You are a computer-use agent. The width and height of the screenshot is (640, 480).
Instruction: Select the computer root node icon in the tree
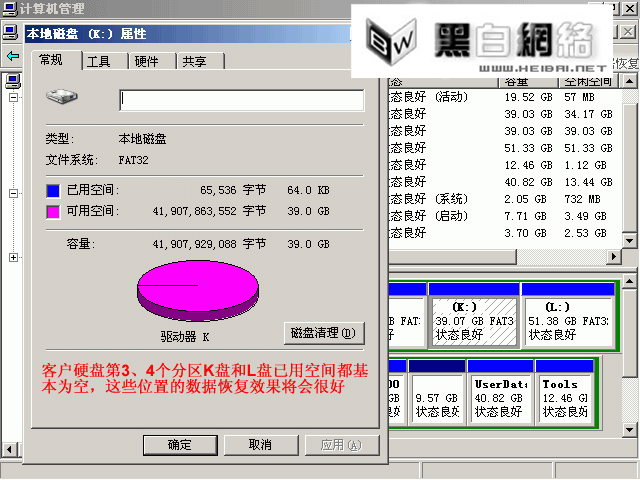tap(12, 80)
